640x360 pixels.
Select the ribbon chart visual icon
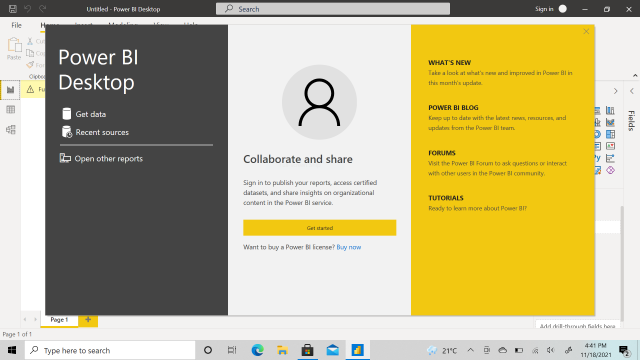click(x=610, y=122)
